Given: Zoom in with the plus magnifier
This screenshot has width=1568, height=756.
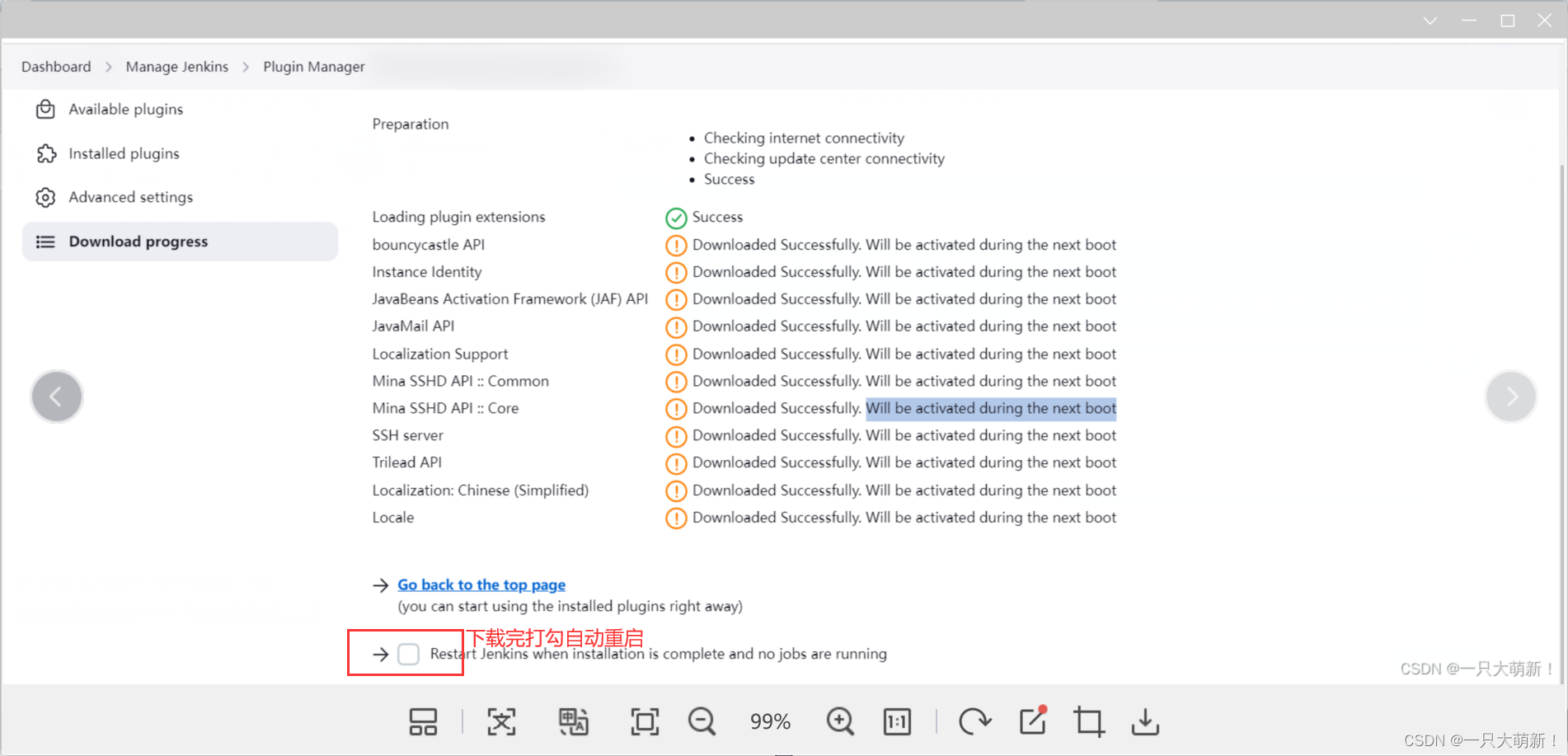Looking at the screenshot, I should coord(840,722).
